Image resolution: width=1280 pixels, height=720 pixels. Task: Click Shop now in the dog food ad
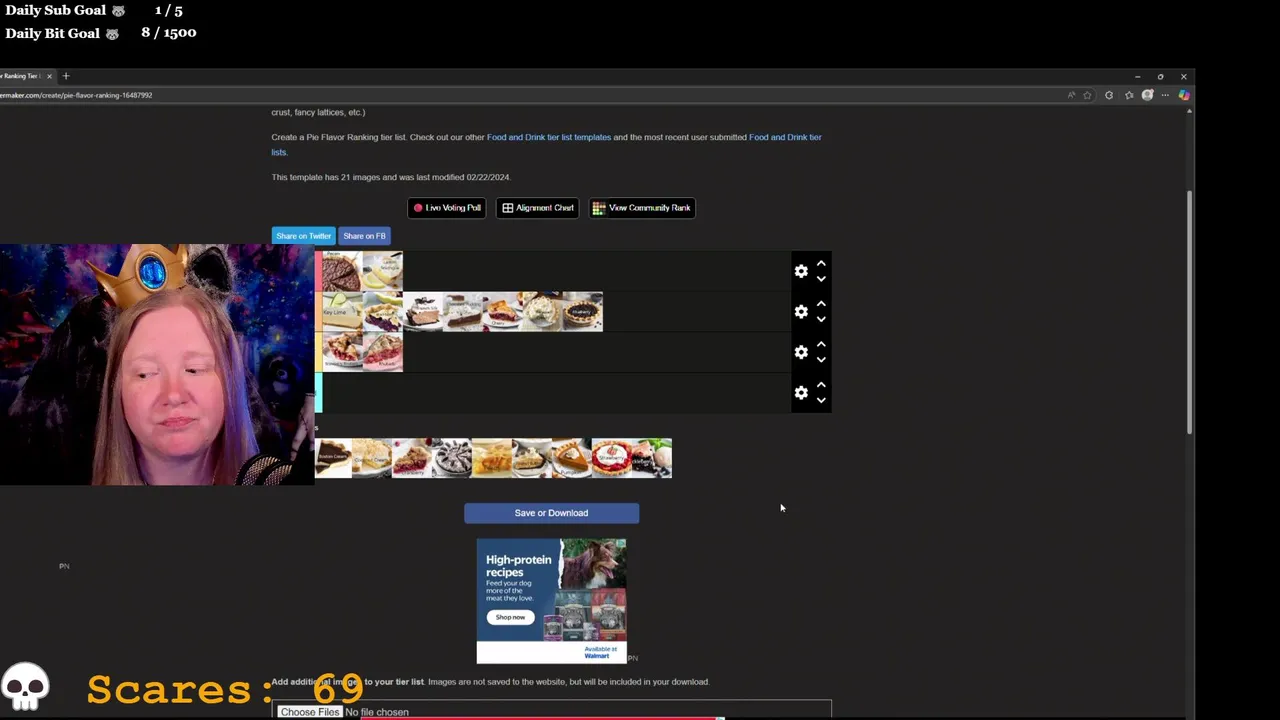coord(509,617)
